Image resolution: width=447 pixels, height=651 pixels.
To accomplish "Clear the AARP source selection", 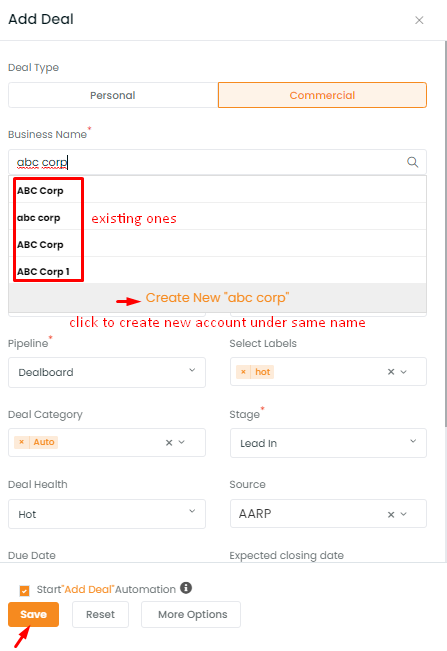I will pos(391,514).
